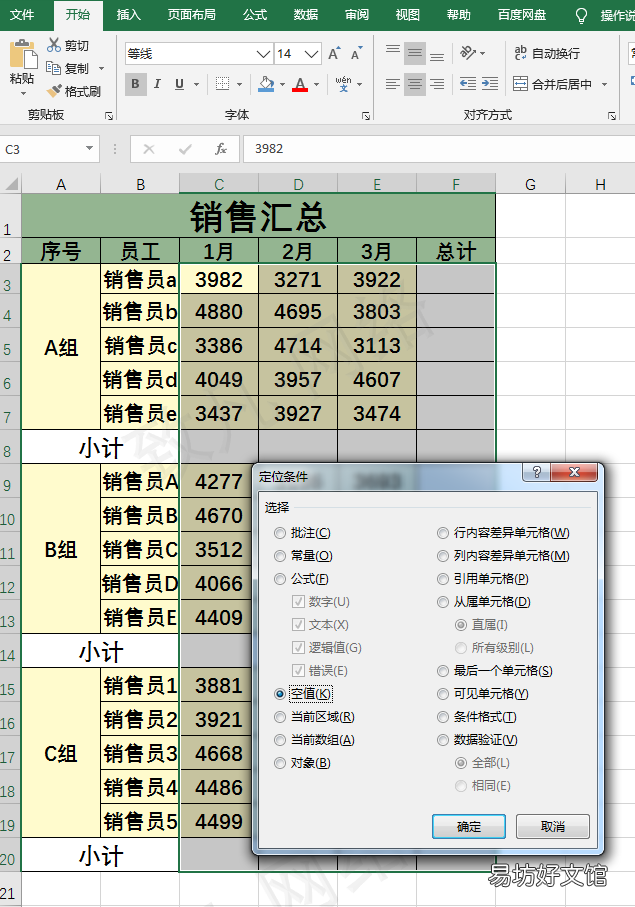Image resolution: width=635 pixels, height=907 pixels.
Task: Select 可见单元格(Y) radio option
Action: click(x=443, y=694)
